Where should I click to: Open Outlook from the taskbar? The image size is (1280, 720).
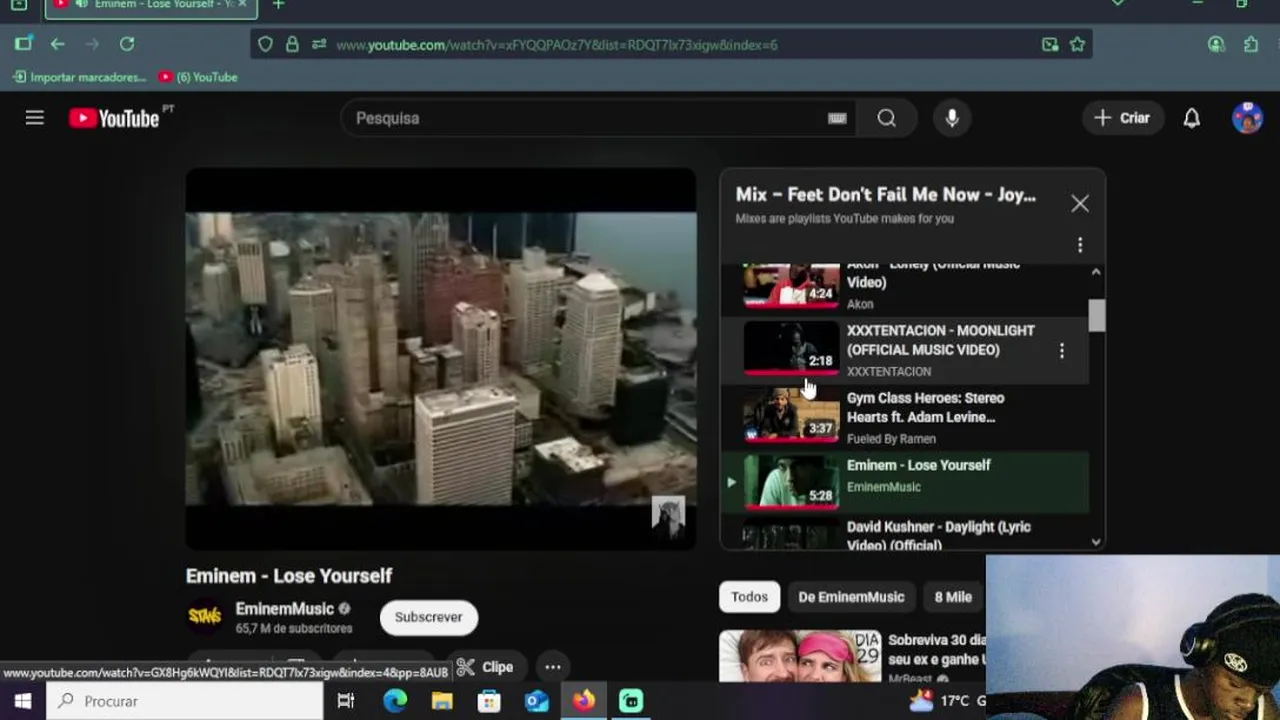coord(537,701)
